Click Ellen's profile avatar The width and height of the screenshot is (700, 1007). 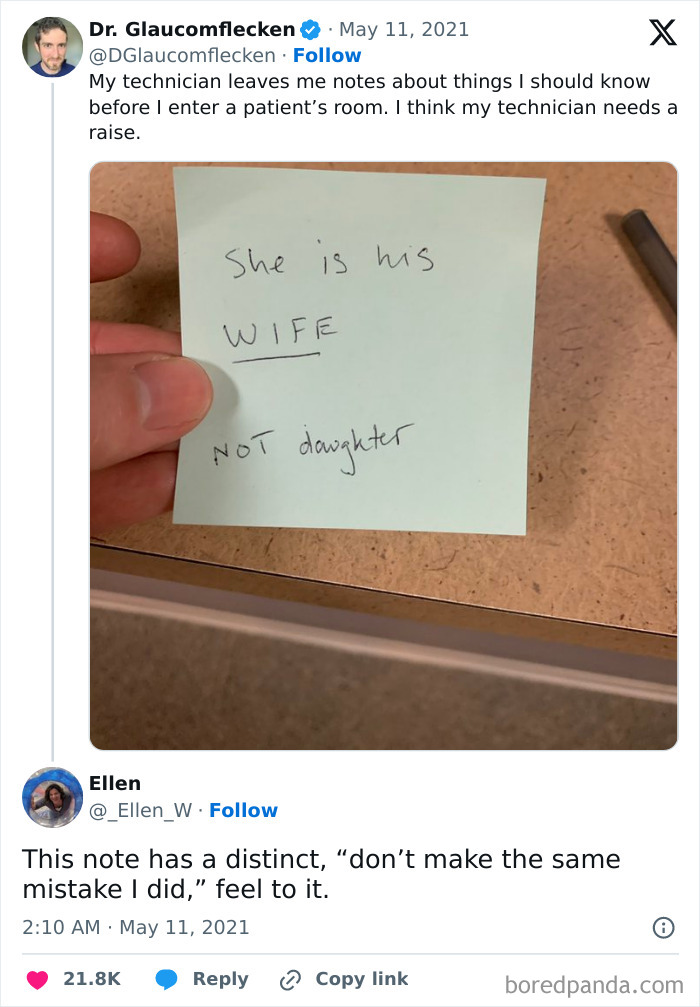click(51, 796)
